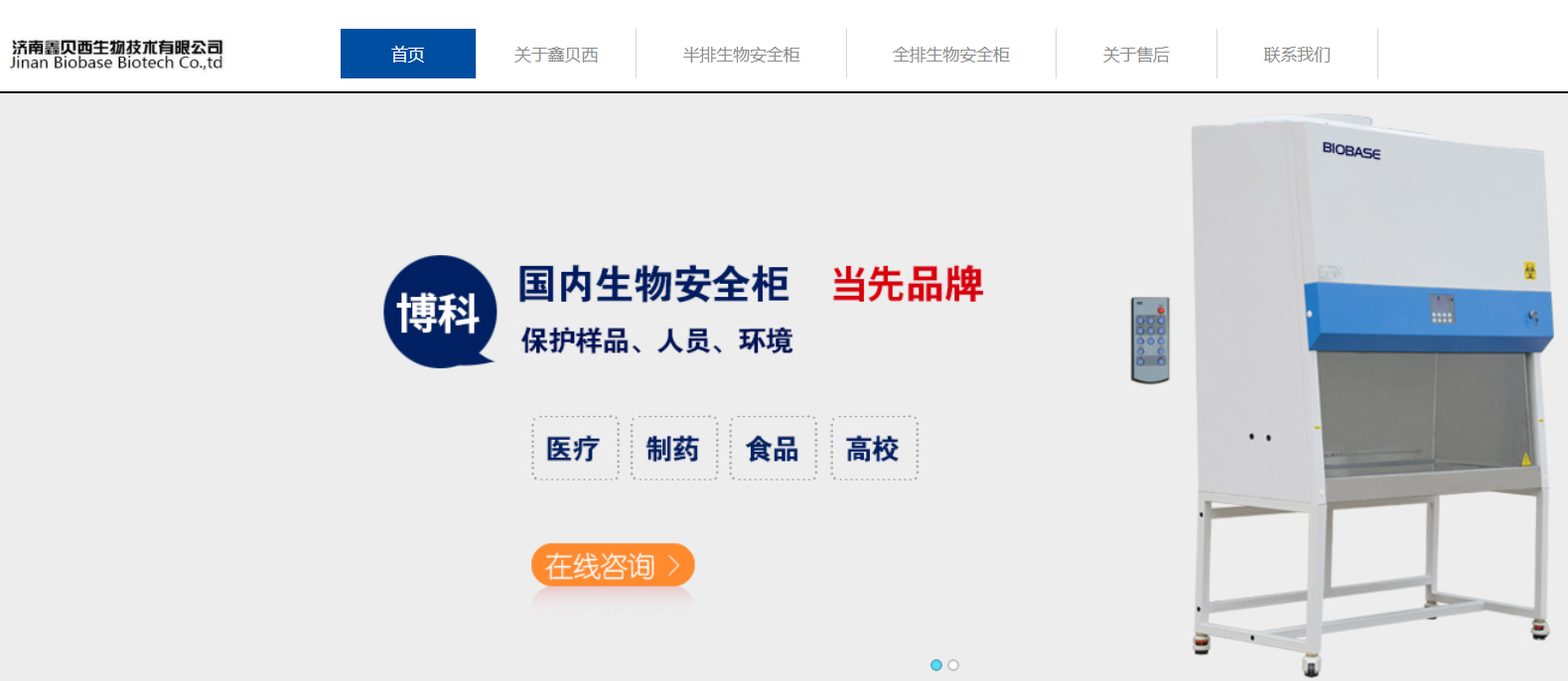
Task: Select the 全排生物安全柜 navigation item
Action: (950, 55)
